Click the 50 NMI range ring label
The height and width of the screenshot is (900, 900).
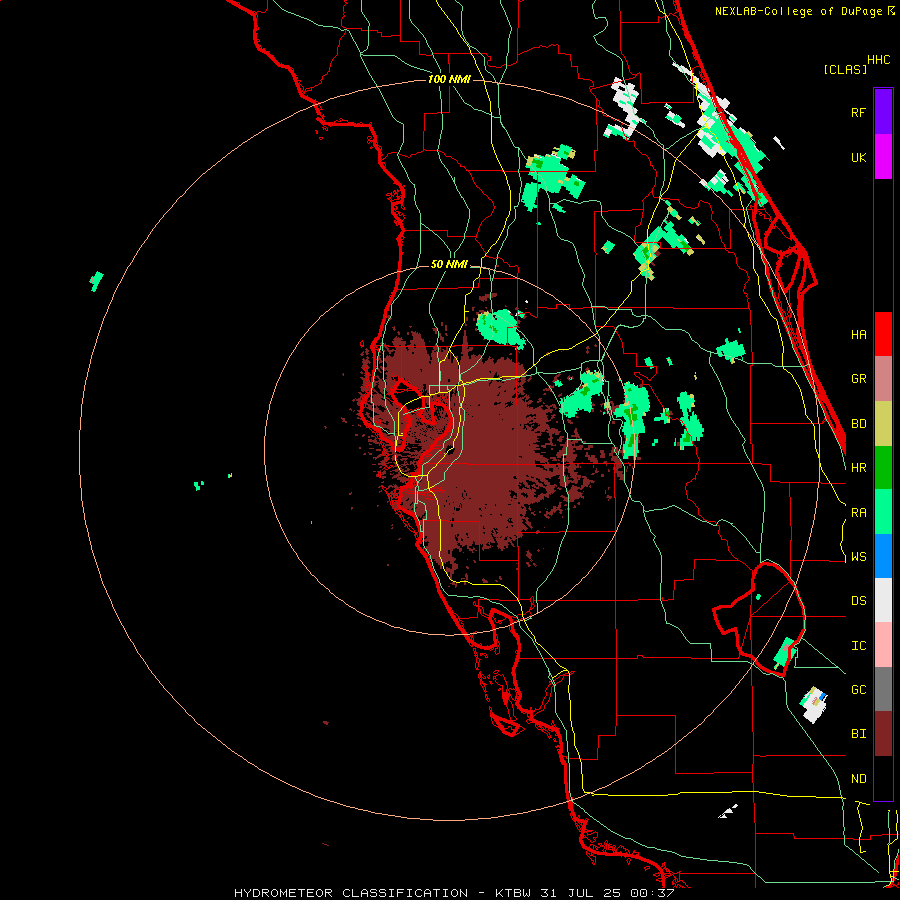tap(449, 264)
